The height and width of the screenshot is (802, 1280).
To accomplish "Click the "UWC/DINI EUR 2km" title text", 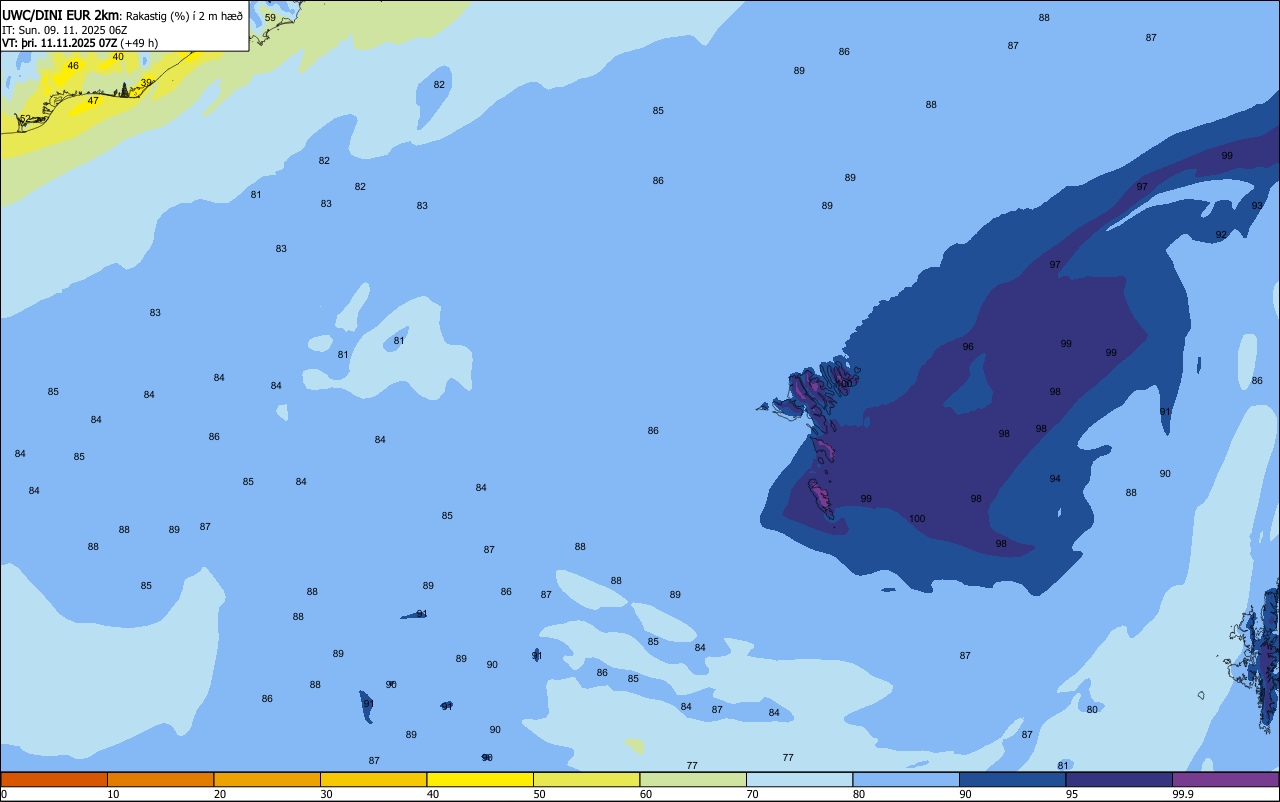I will 61,15.
